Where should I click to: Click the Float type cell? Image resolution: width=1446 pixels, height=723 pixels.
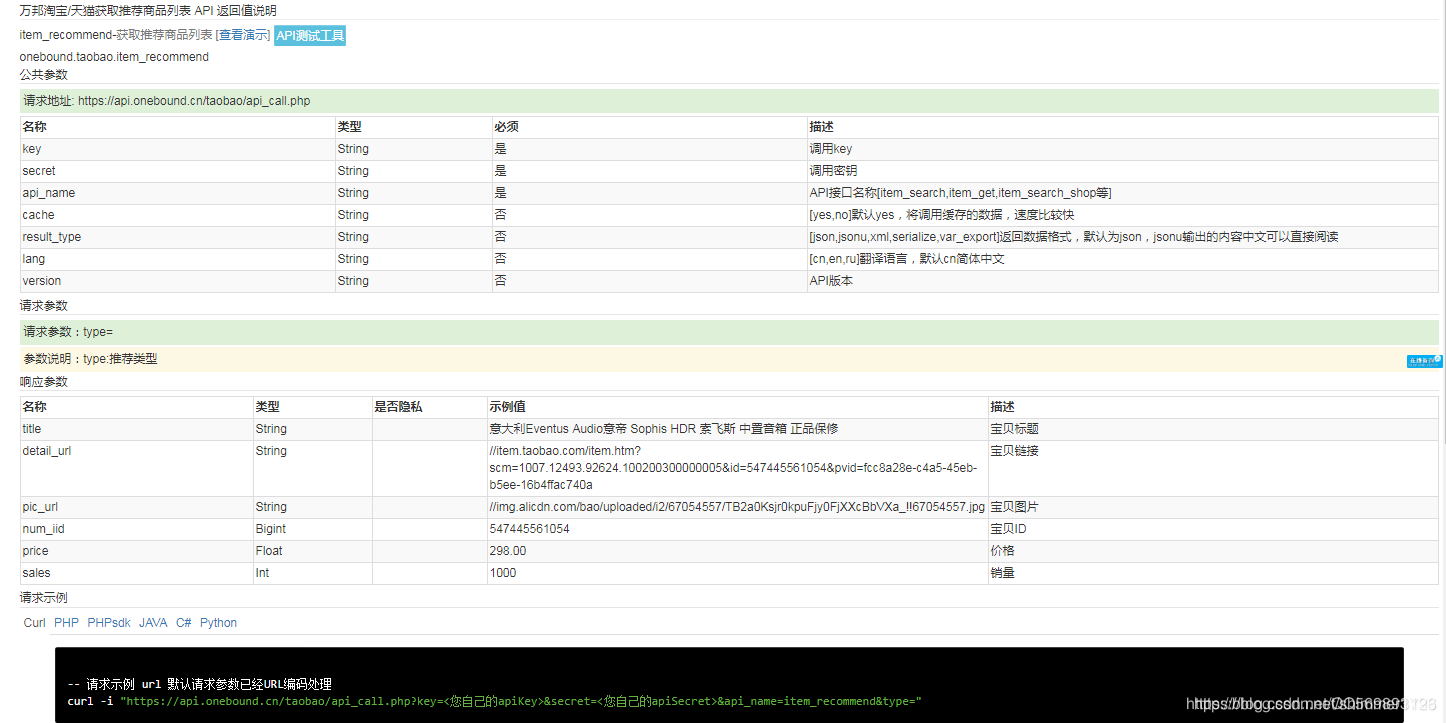pos(313,551)
